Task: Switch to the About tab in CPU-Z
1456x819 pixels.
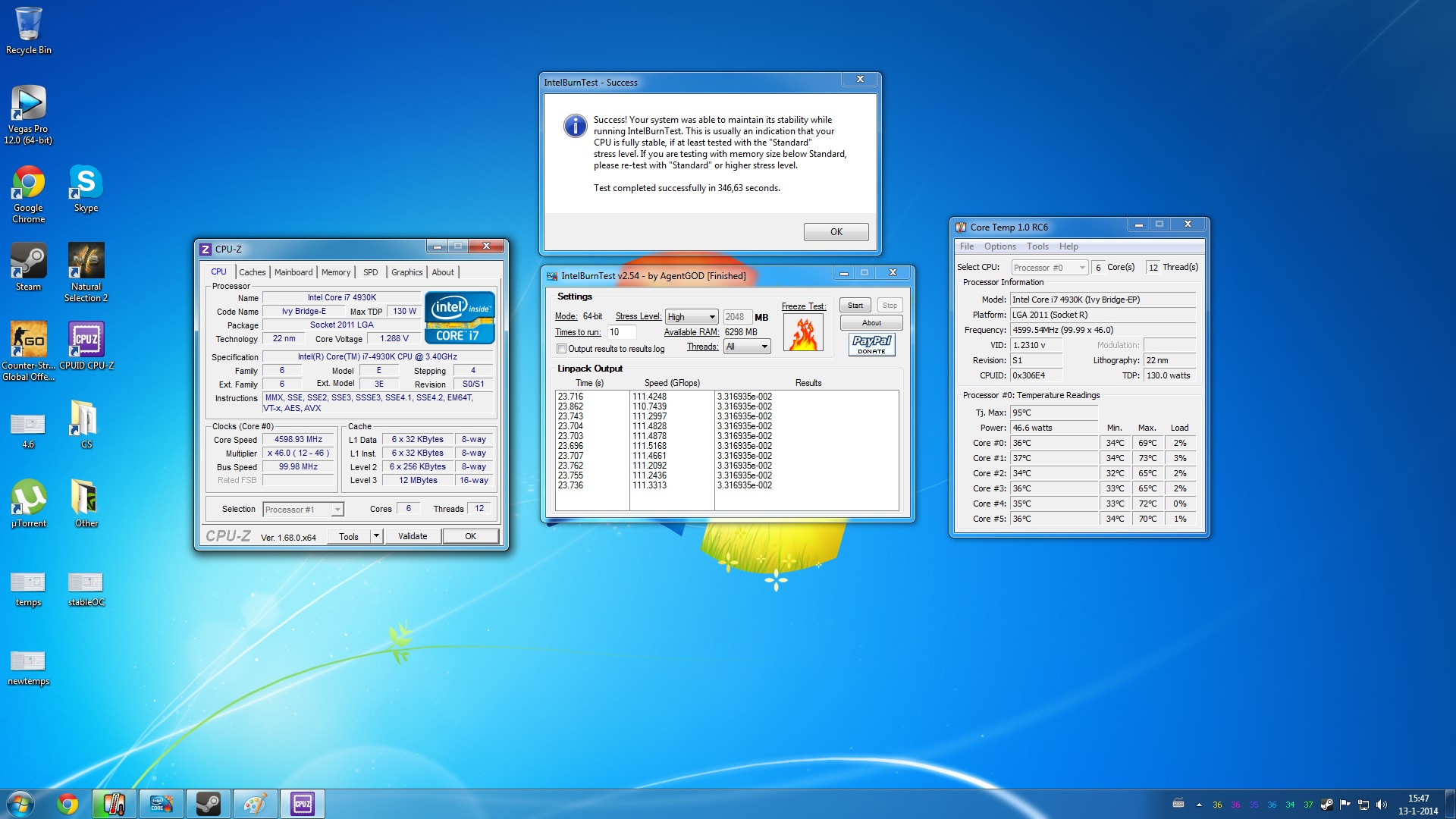Action: pyautogui.click(x=443, y=272)
